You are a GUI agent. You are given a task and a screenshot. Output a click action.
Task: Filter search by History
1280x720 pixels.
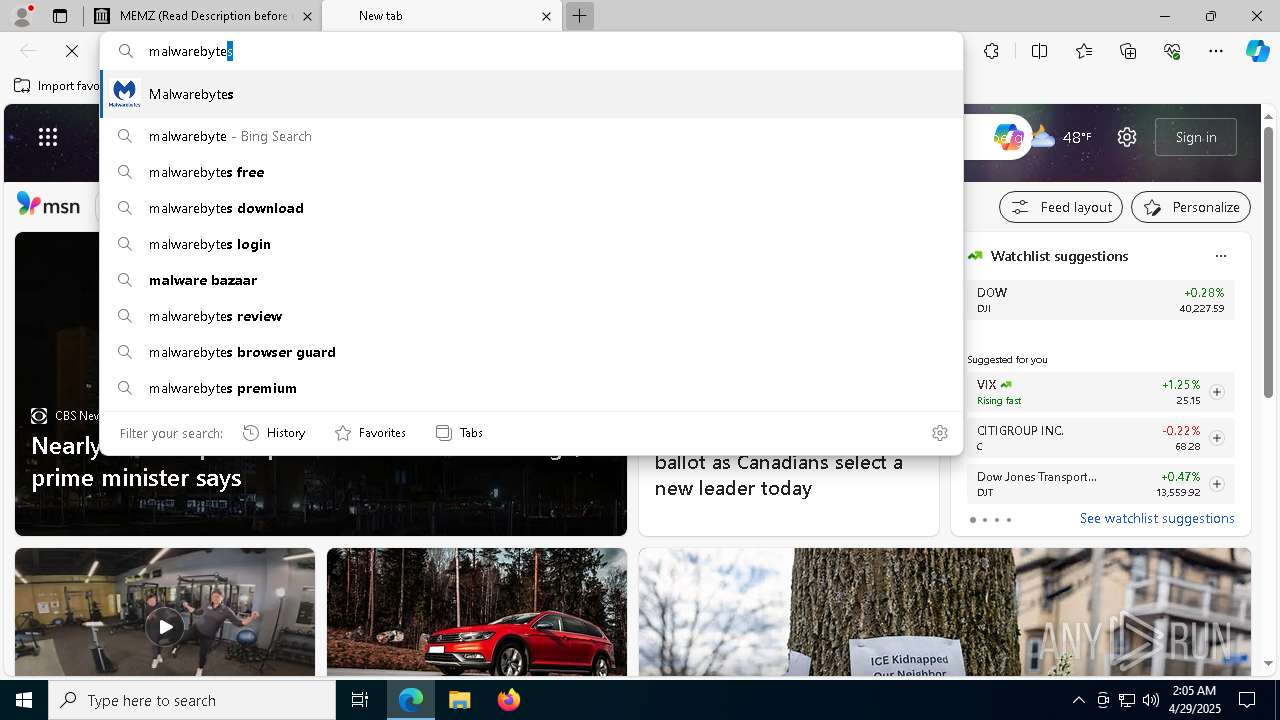coord(274,433)
